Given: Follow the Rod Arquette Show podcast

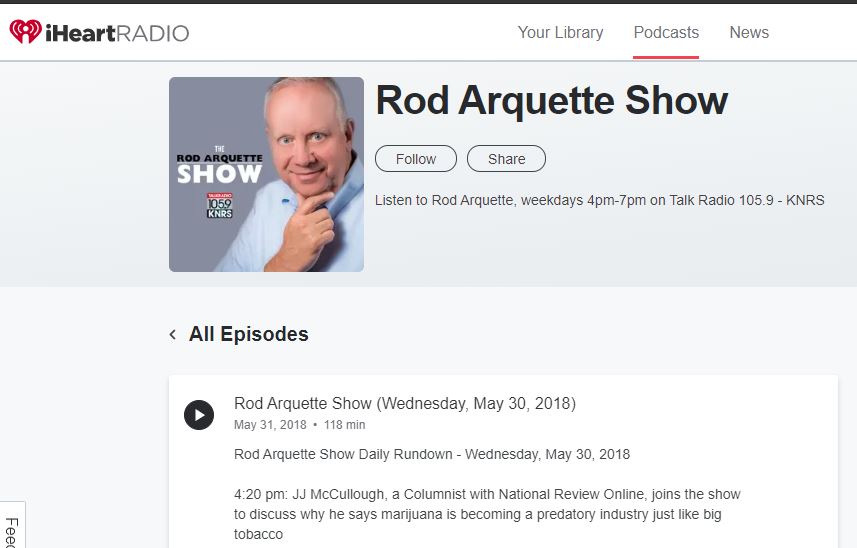Looking at the screenshot, I should click(415, 159).
